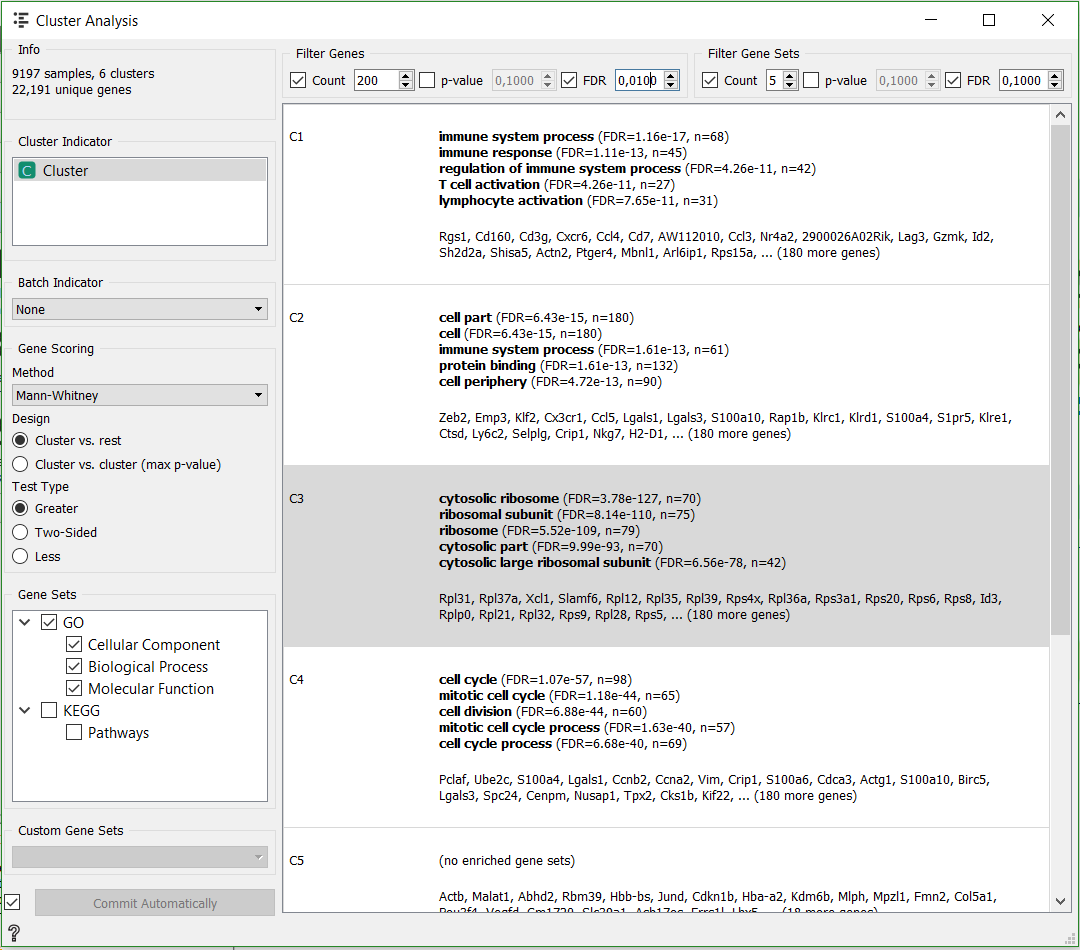Choose Less test type
The image size is (1080, 950).
21,556
